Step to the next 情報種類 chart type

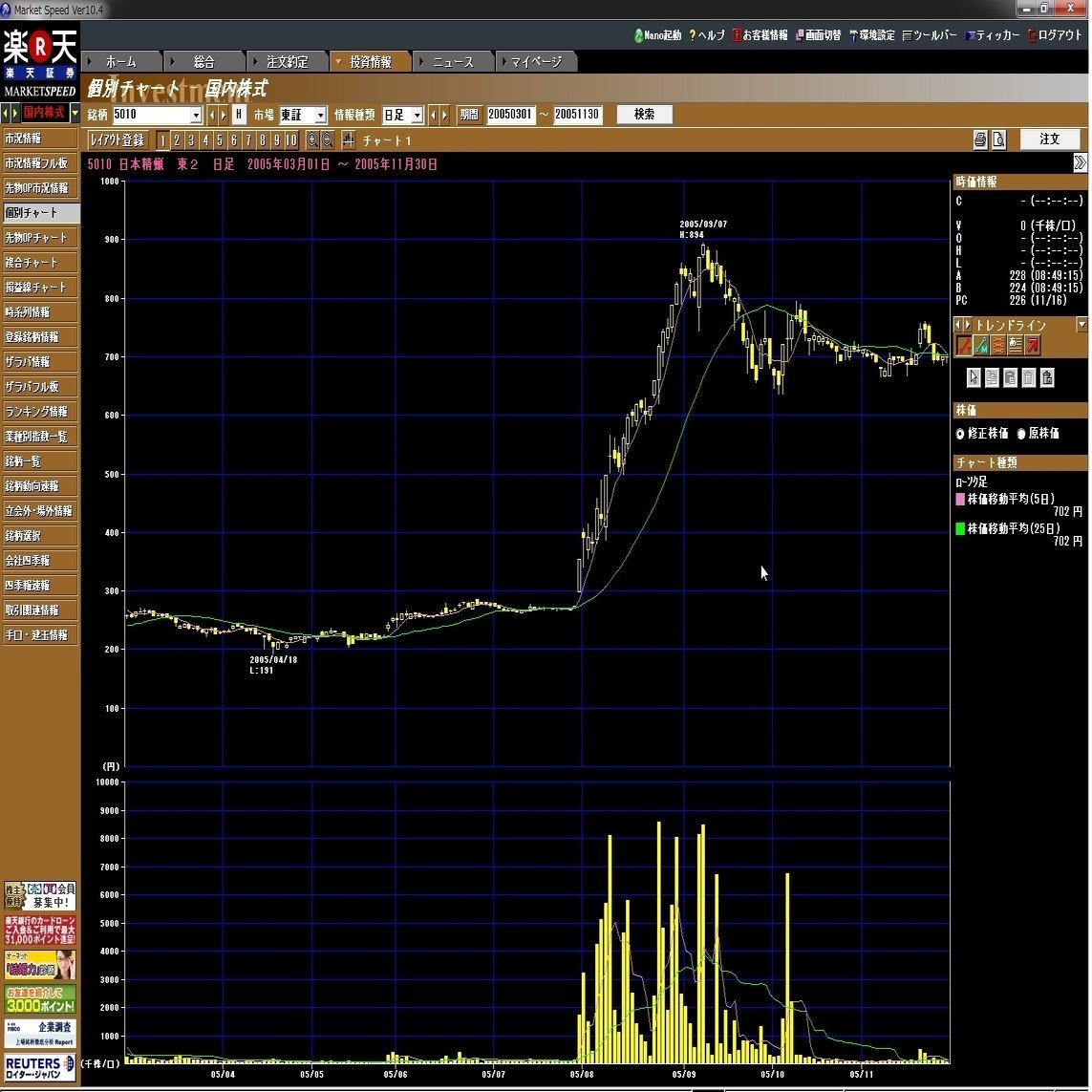(x=444, y=115)
